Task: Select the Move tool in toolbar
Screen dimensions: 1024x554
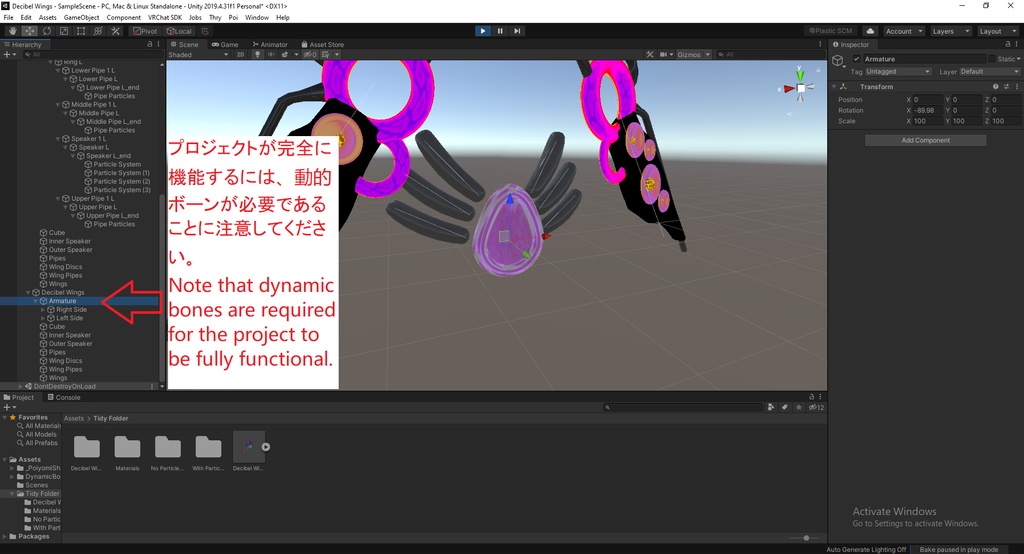Action: tap(29, 31)
